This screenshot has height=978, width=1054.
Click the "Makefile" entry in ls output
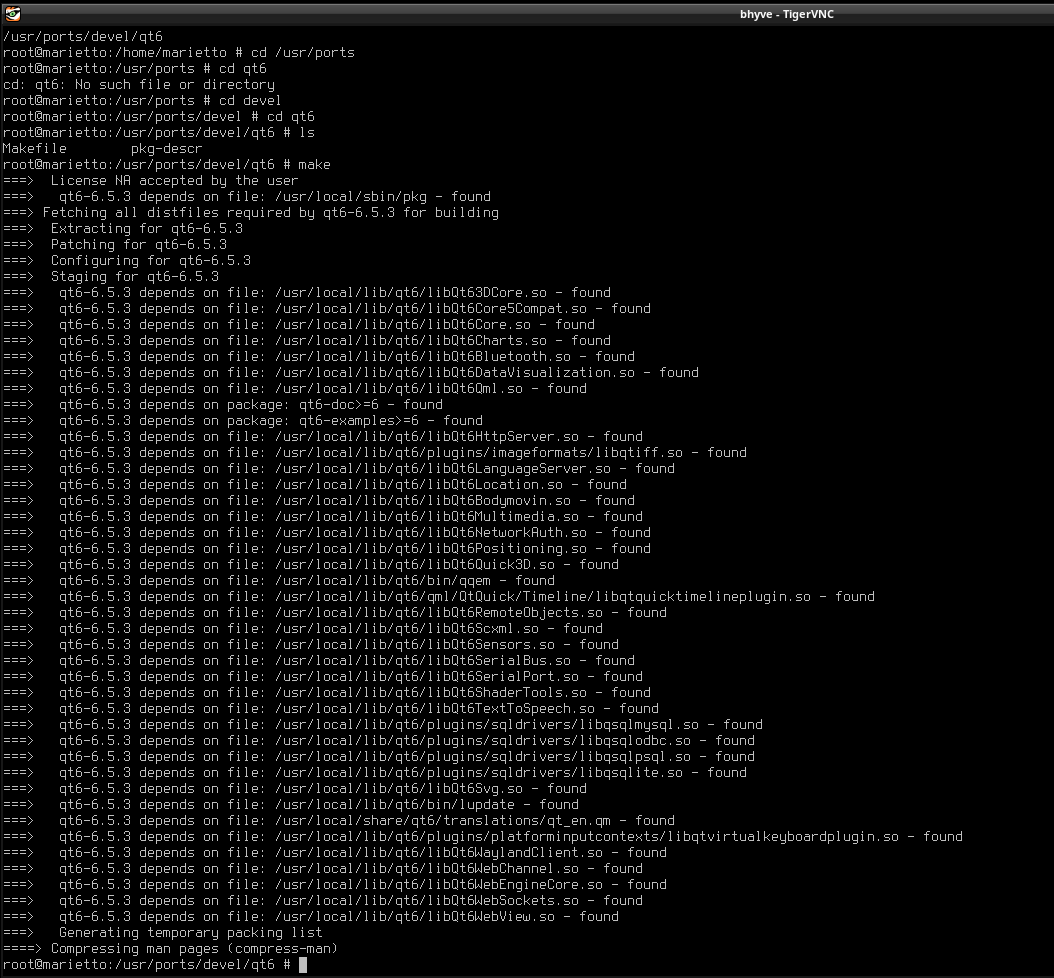tap(34, 148)
